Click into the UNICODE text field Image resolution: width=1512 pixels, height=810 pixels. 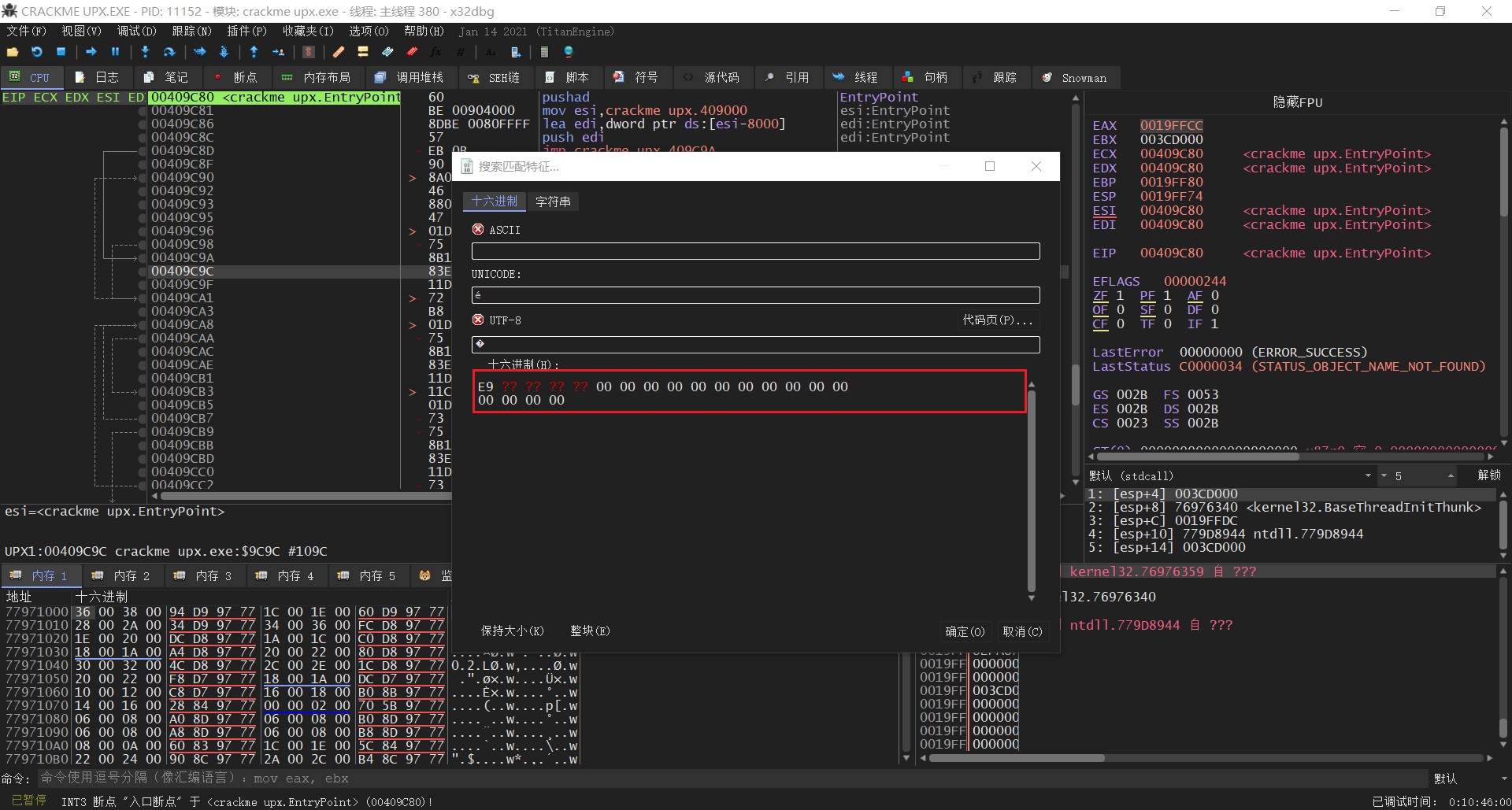pyautogui.click(x=754, y=296)
